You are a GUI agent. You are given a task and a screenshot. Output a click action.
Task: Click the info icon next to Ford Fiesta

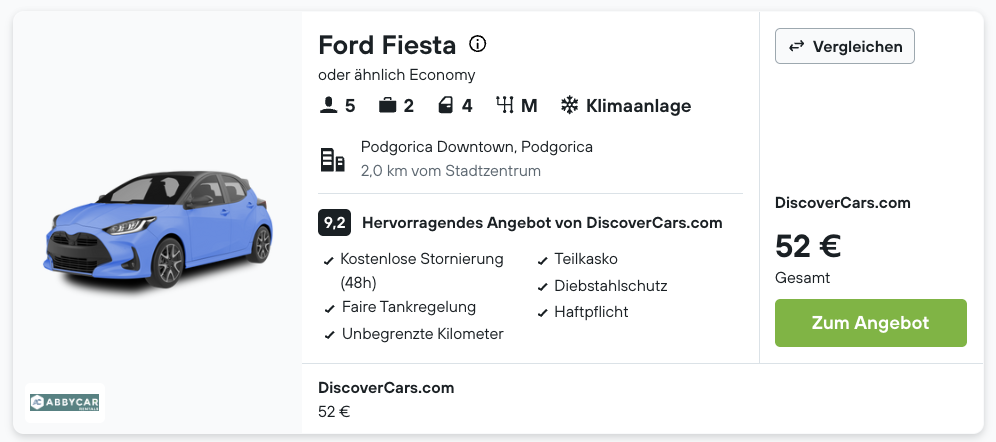pyautogui.click(x=477, y=44)
